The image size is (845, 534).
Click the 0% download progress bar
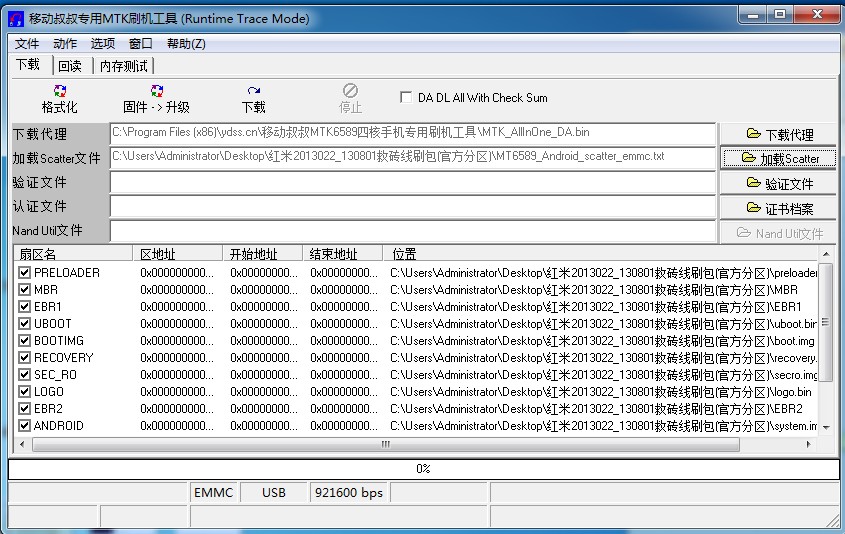point(423,469)
